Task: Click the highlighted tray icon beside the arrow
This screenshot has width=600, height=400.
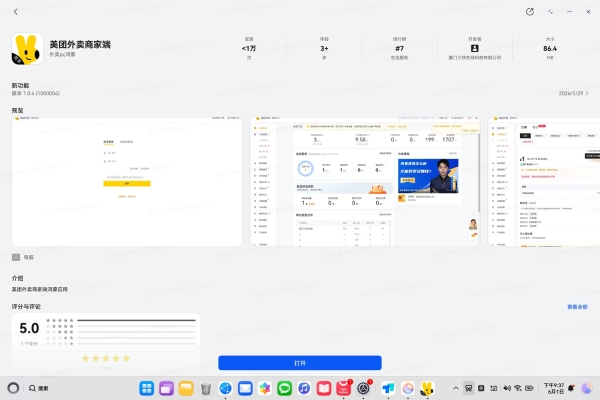Action: 468,388
